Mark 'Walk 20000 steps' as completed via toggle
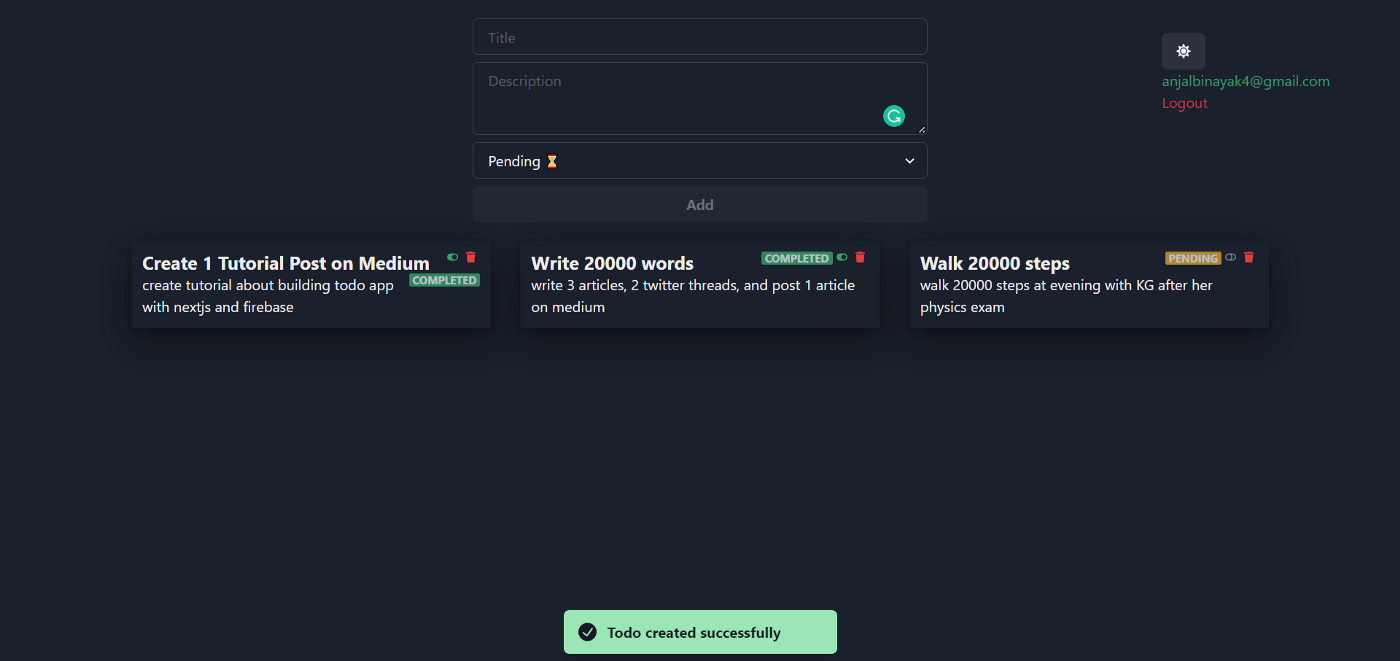Screen dimensions: 1400x661 (1231, 257)
